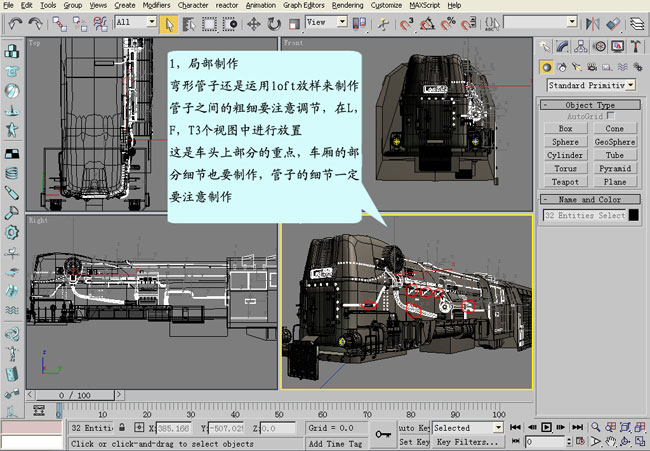Screen dimensions: 650x451
Task: Click the Cylinder primitive button
Action: [565, 155]
